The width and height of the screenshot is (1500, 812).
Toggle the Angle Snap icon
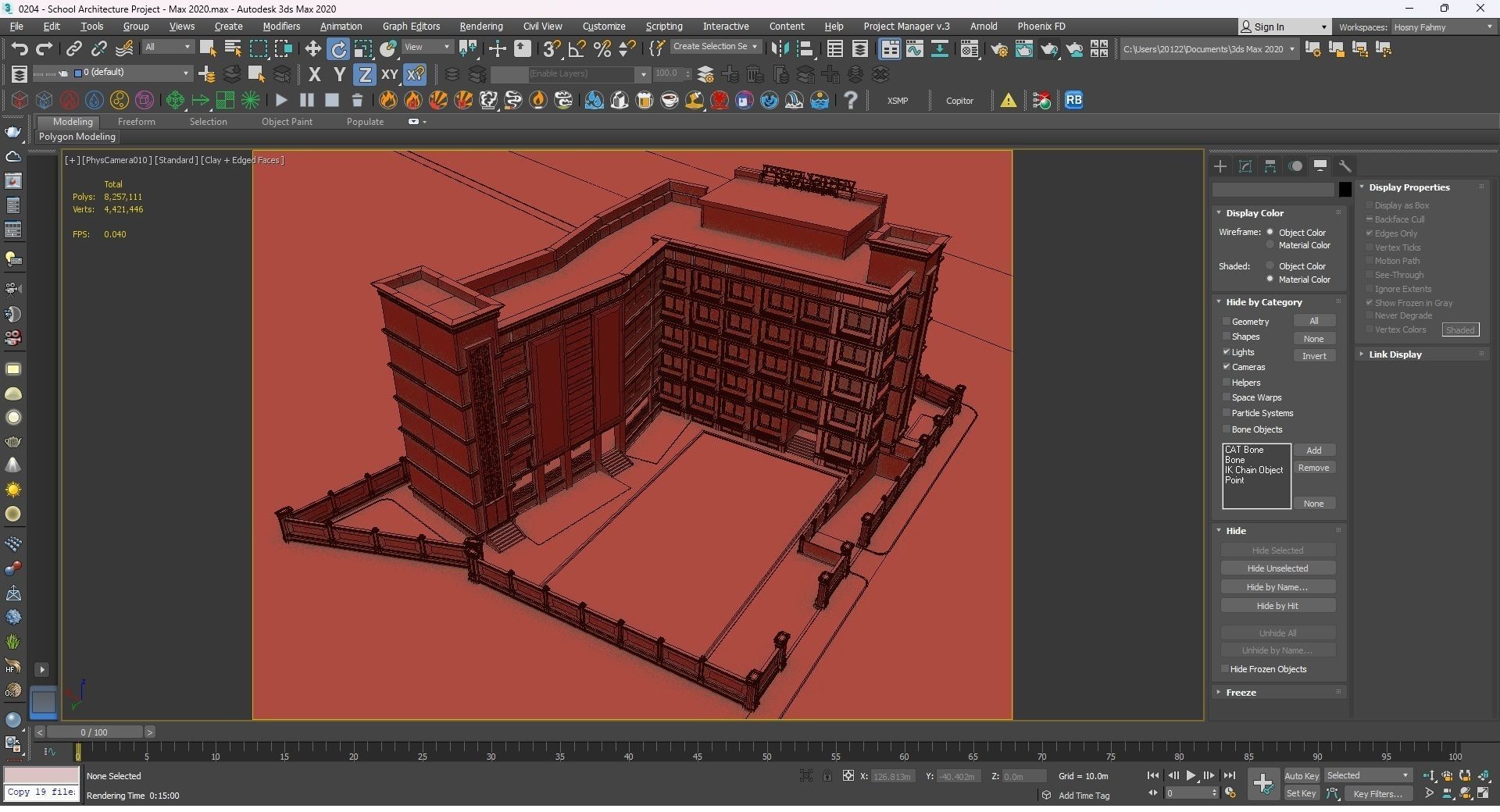pyautogui.click(x=577, y=49)
